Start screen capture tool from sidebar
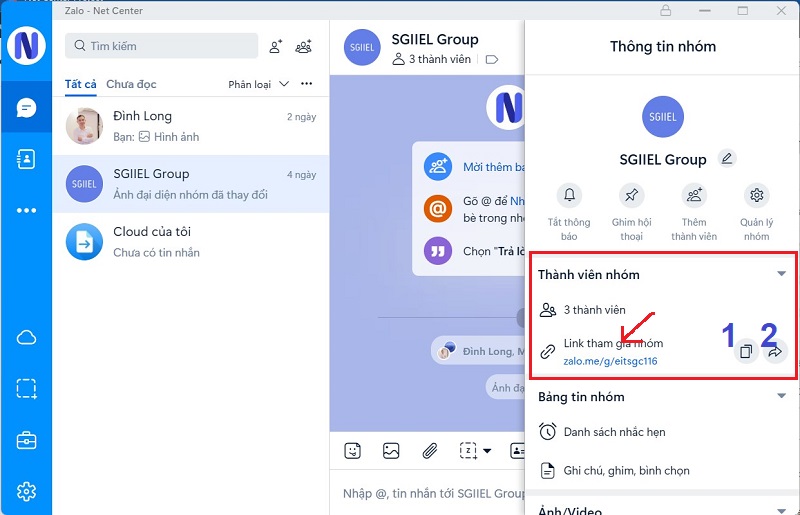Image resolution: width=800 pixels, height=515 pixels. tap(26, 388)
